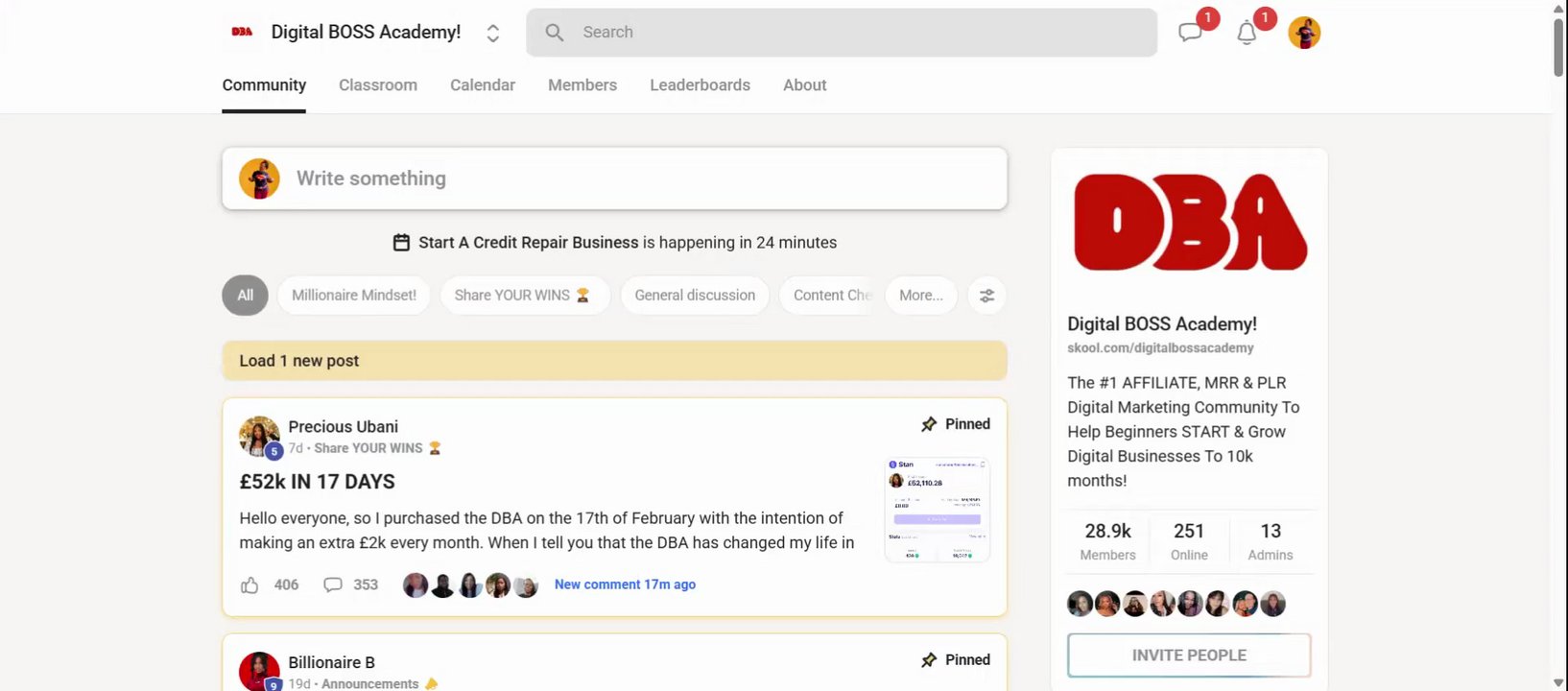Open the filter sliders icon
The image size is (1568, 691).
click(x=986, y=296)
